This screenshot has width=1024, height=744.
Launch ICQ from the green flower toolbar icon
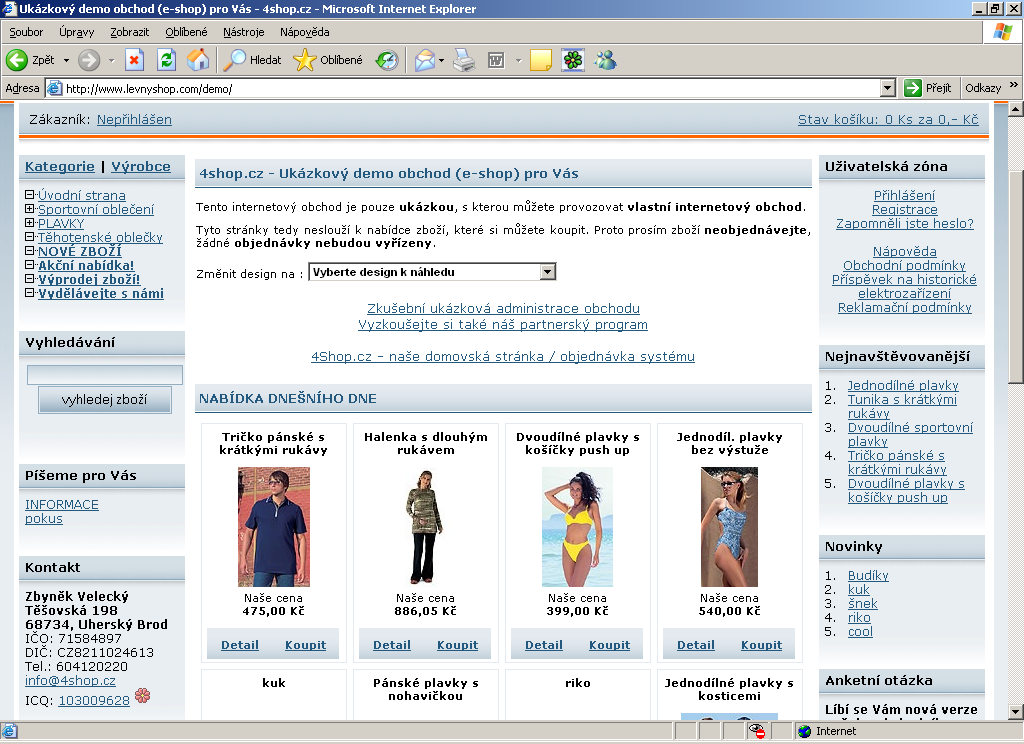pyautogui.click(x=573, y=60)
